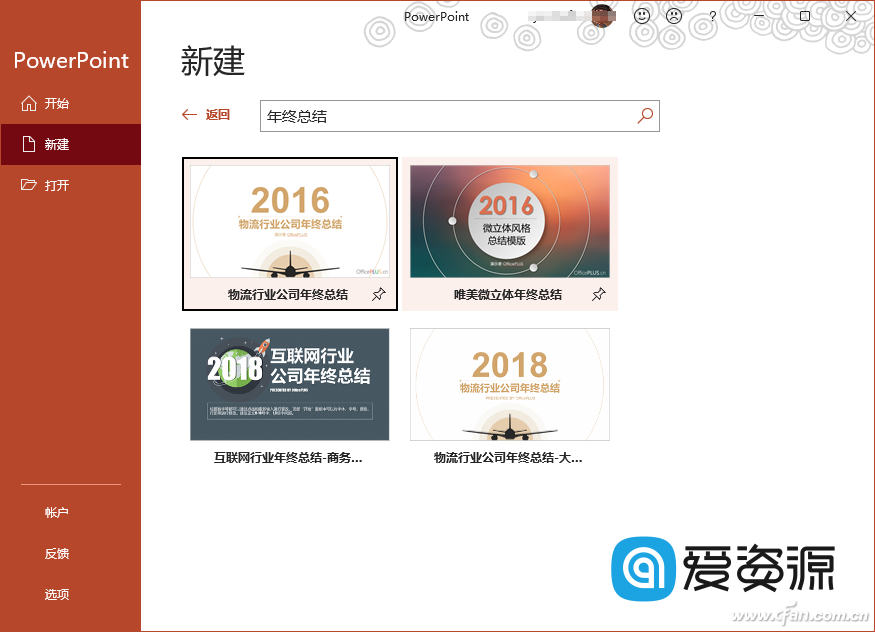875x632 pixels.
Task: Open the 帐户 menu entry
Action: tap(56, 512)
